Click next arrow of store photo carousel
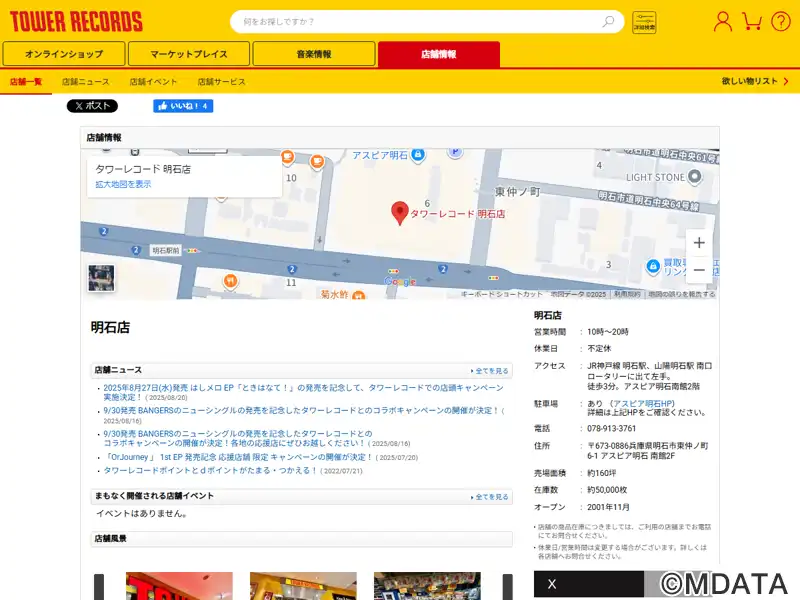This screenshot has width=800, height=600. point(508,587)
